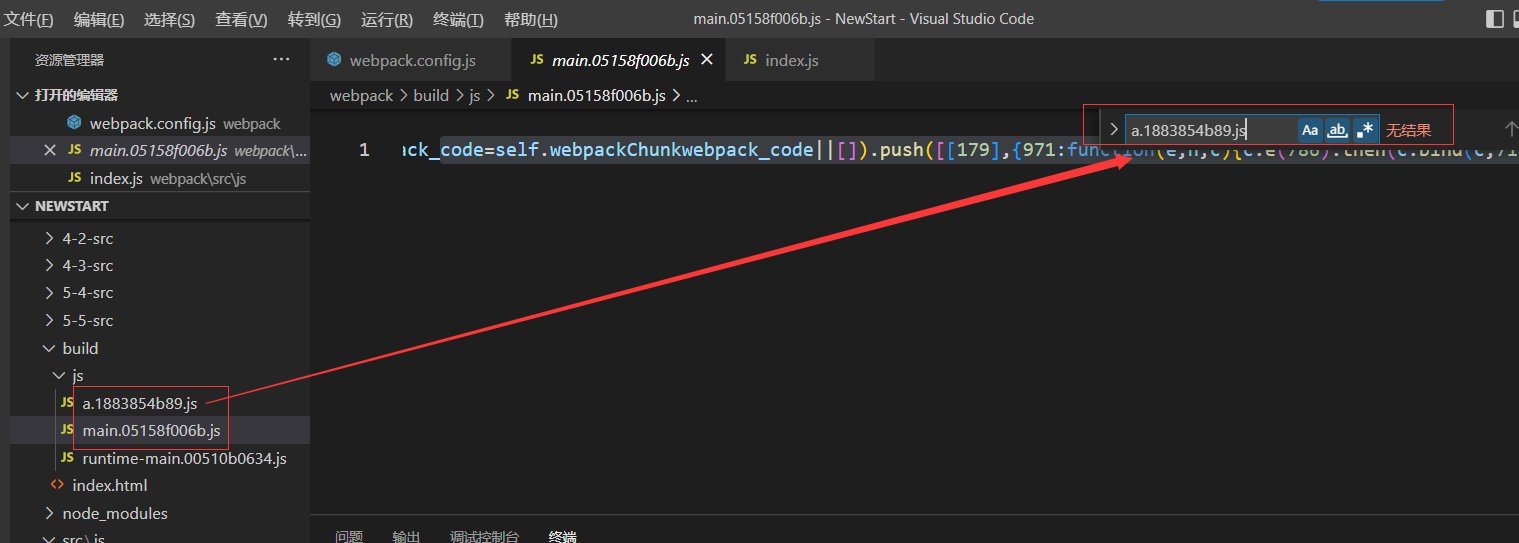
Task: Switch to main.05158f006b.js editor tab
Action: tap(618, 60)
